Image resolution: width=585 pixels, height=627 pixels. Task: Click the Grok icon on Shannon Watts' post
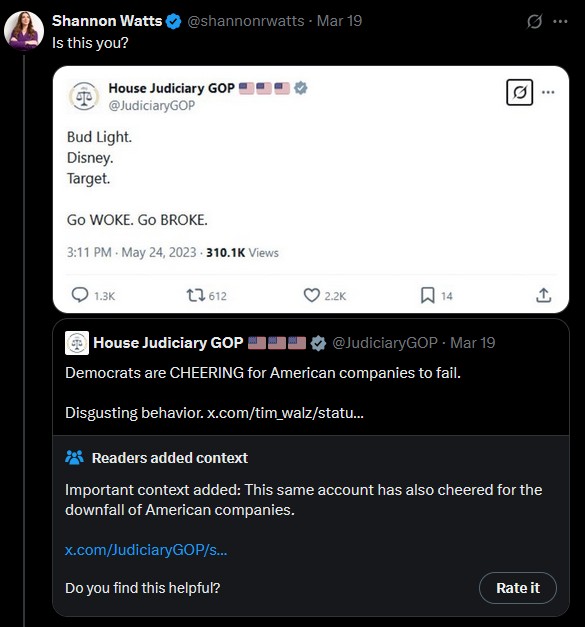[534, 21]
